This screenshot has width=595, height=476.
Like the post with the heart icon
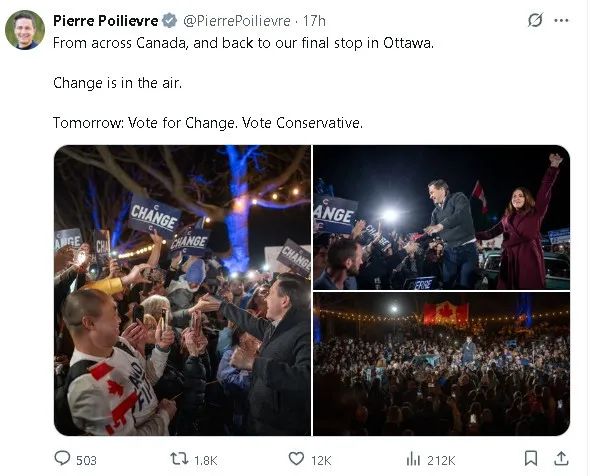[296, 459]
